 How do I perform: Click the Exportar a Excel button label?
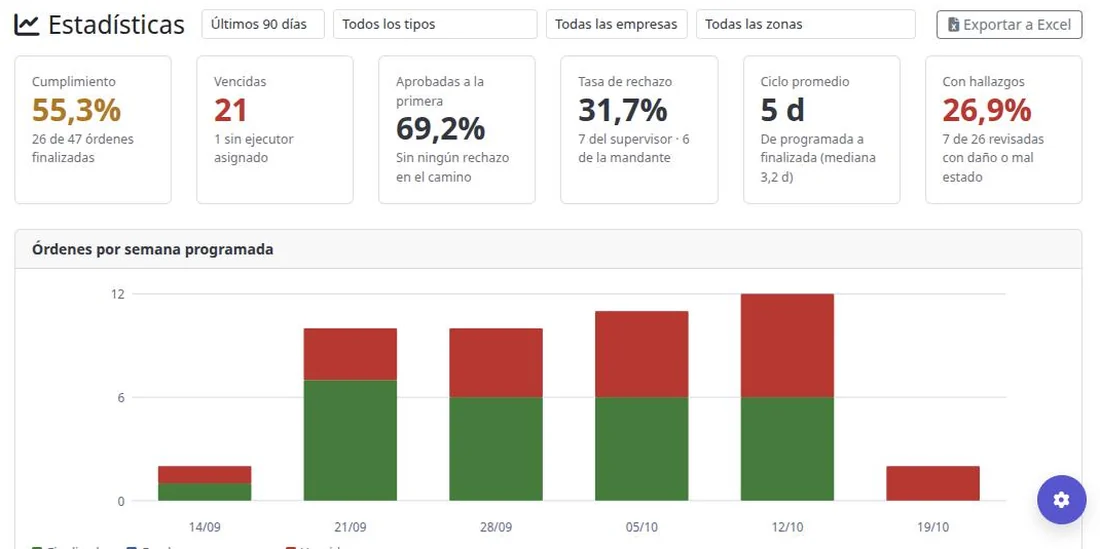coord(1017,25)
